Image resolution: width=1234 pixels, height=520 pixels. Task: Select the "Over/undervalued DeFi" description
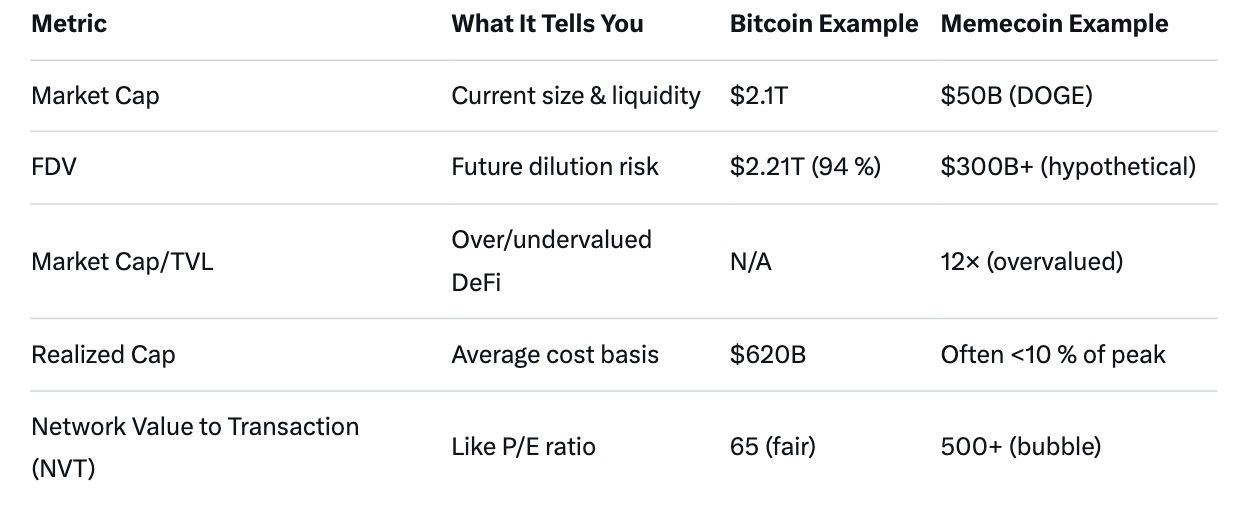(x=551, y=261)
